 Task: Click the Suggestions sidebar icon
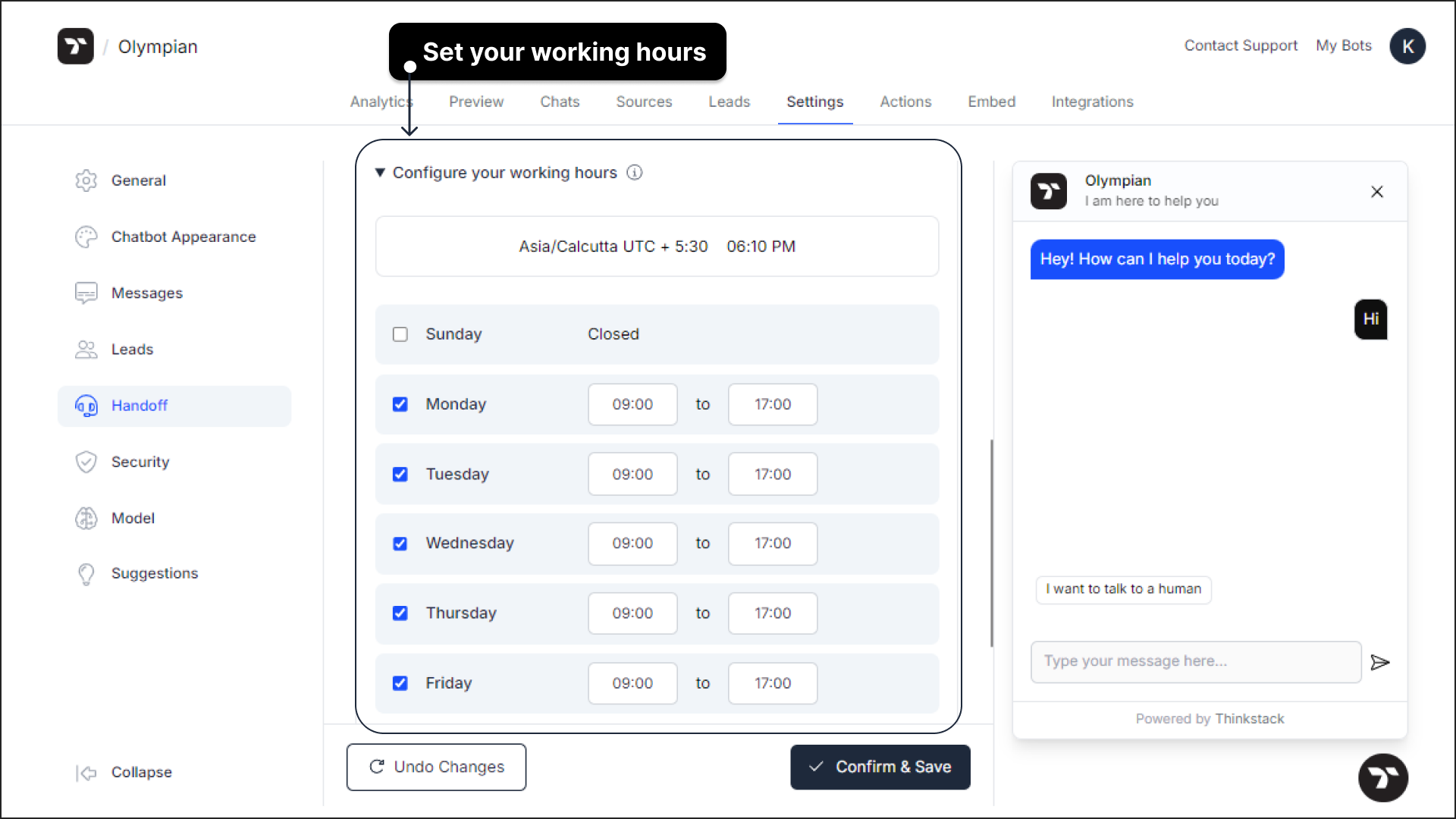coord(86,573)
